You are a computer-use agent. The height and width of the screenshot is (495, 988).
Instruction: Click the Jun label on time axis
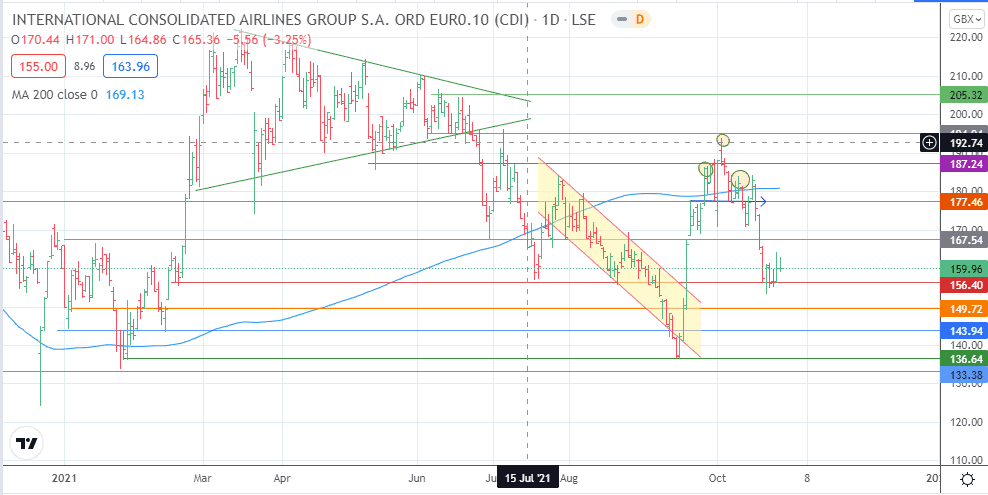(418, 478)
